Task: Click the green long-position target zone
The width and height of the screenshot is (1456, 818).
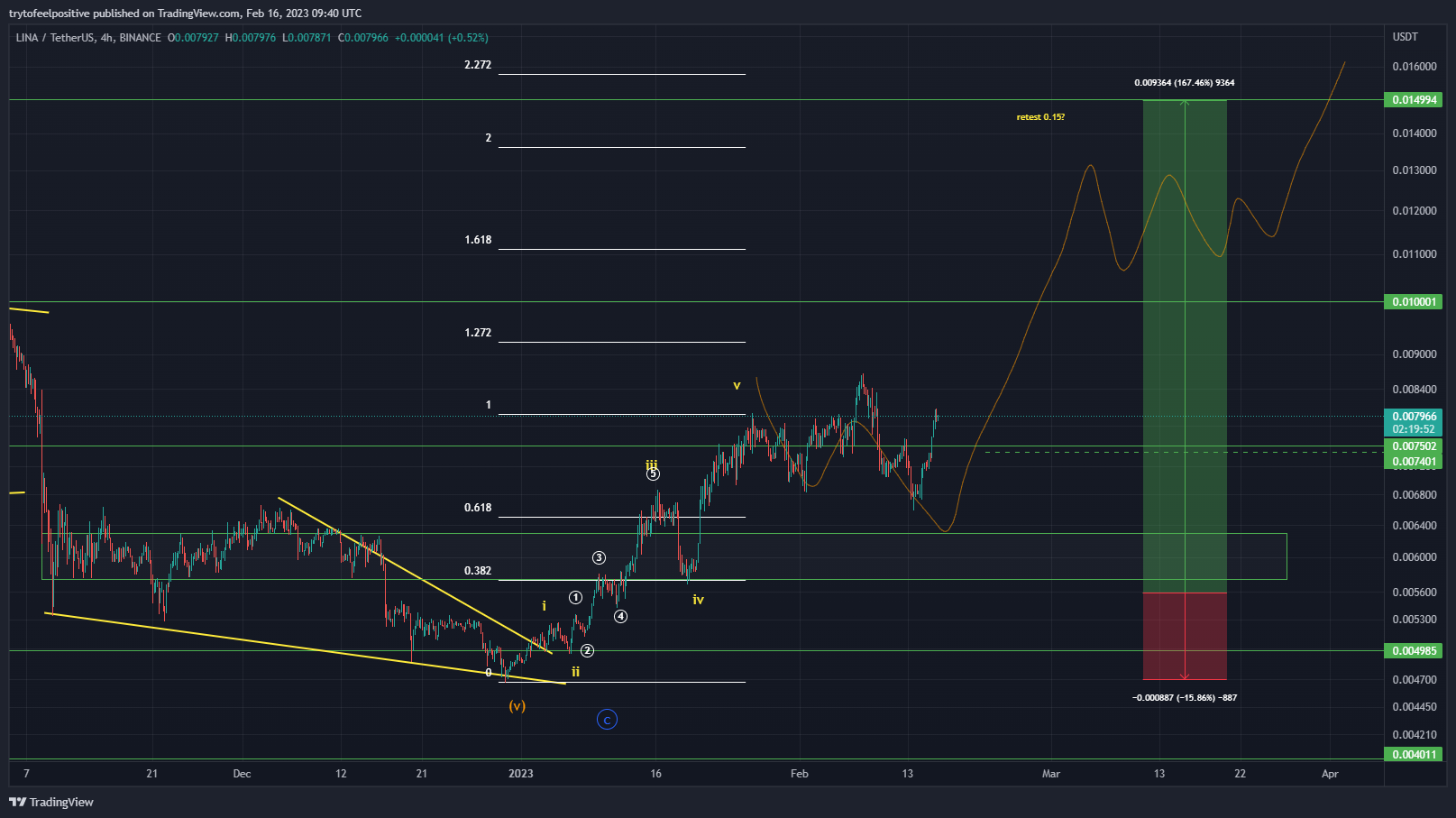Action: point(1185,346)
